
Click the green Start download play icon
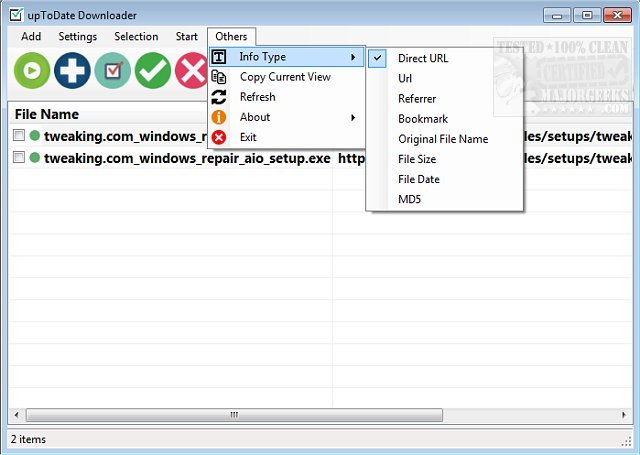pyautogui.click(x=32, y=71)
